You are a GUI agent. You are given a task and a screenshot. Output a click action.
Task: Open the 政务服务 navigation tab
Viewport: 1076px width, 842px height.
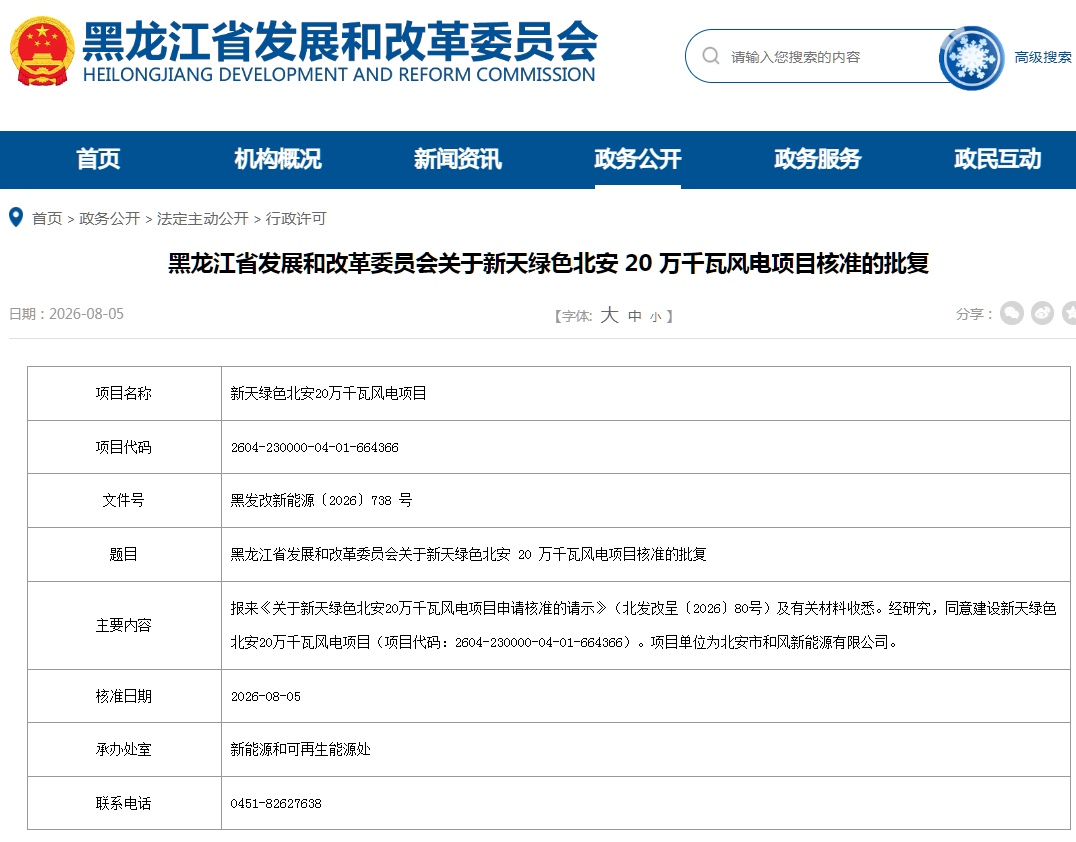pos(817,159)
